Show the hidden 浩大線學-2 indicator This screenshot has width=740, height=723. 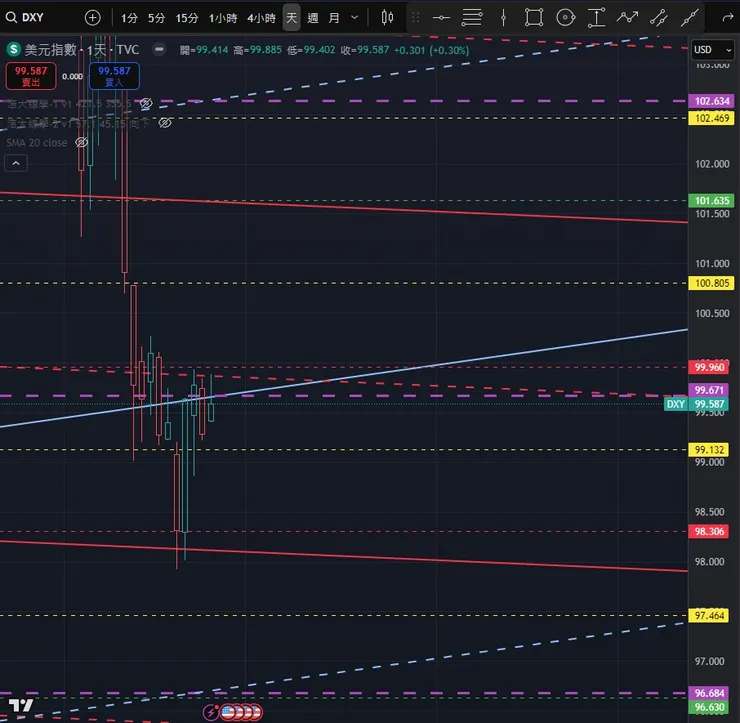[165, 123]
